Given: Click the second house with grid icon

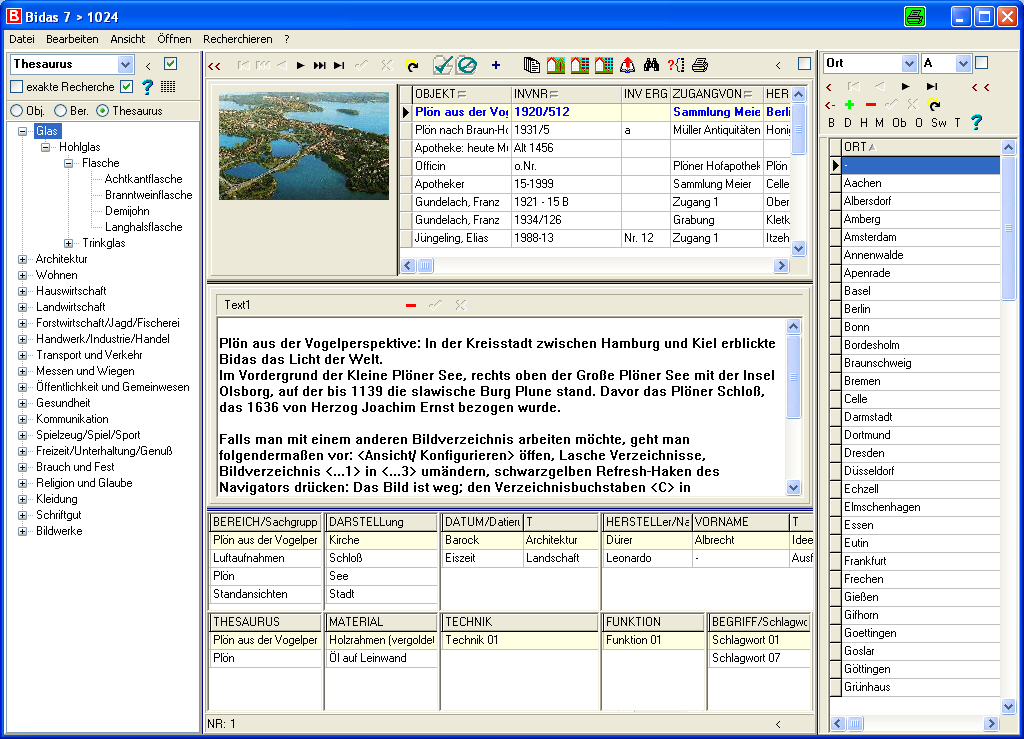Looking at the screenshot, I should 580,65.
